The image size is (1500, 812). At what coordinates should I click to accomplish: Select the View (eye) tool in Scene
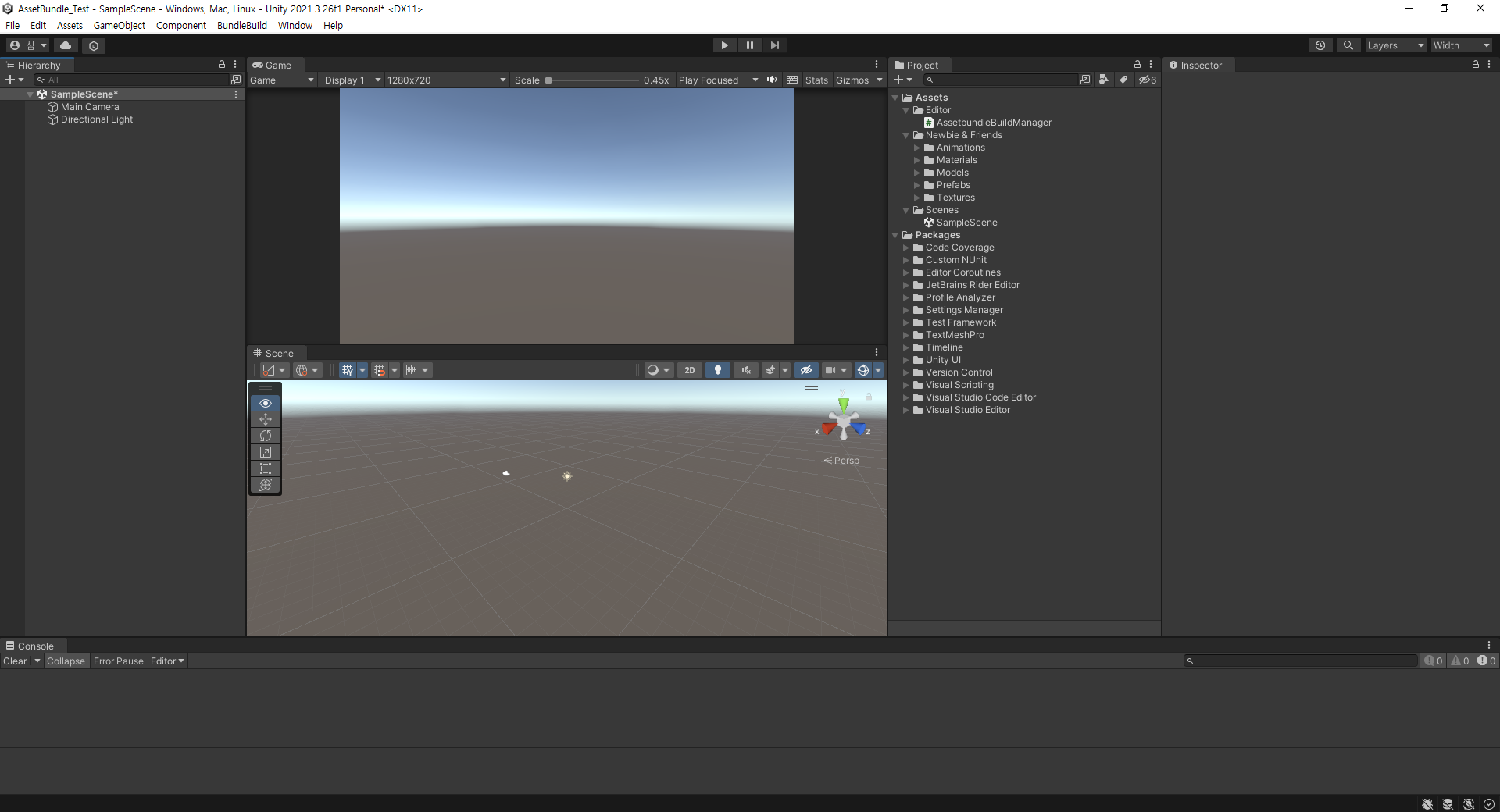pos(266,403)
